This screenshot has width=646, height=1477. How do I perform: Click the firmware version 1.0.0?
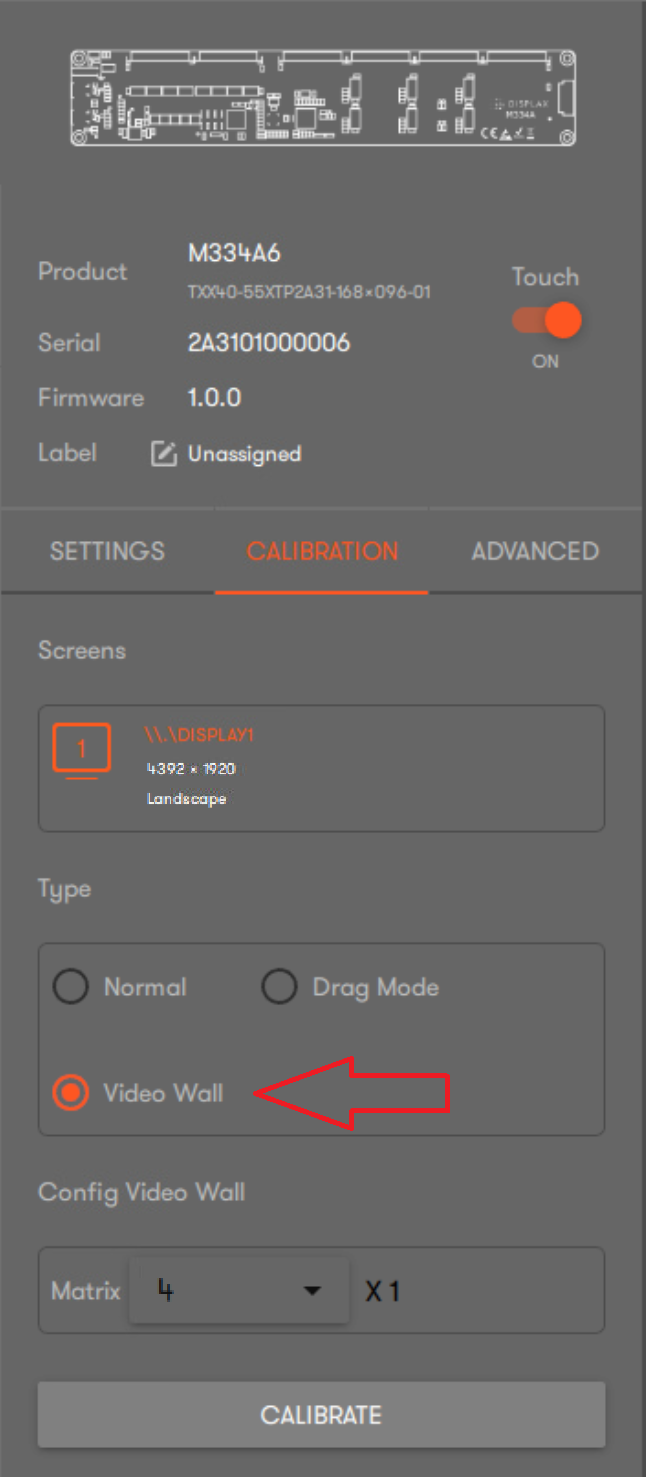[214, 398]
